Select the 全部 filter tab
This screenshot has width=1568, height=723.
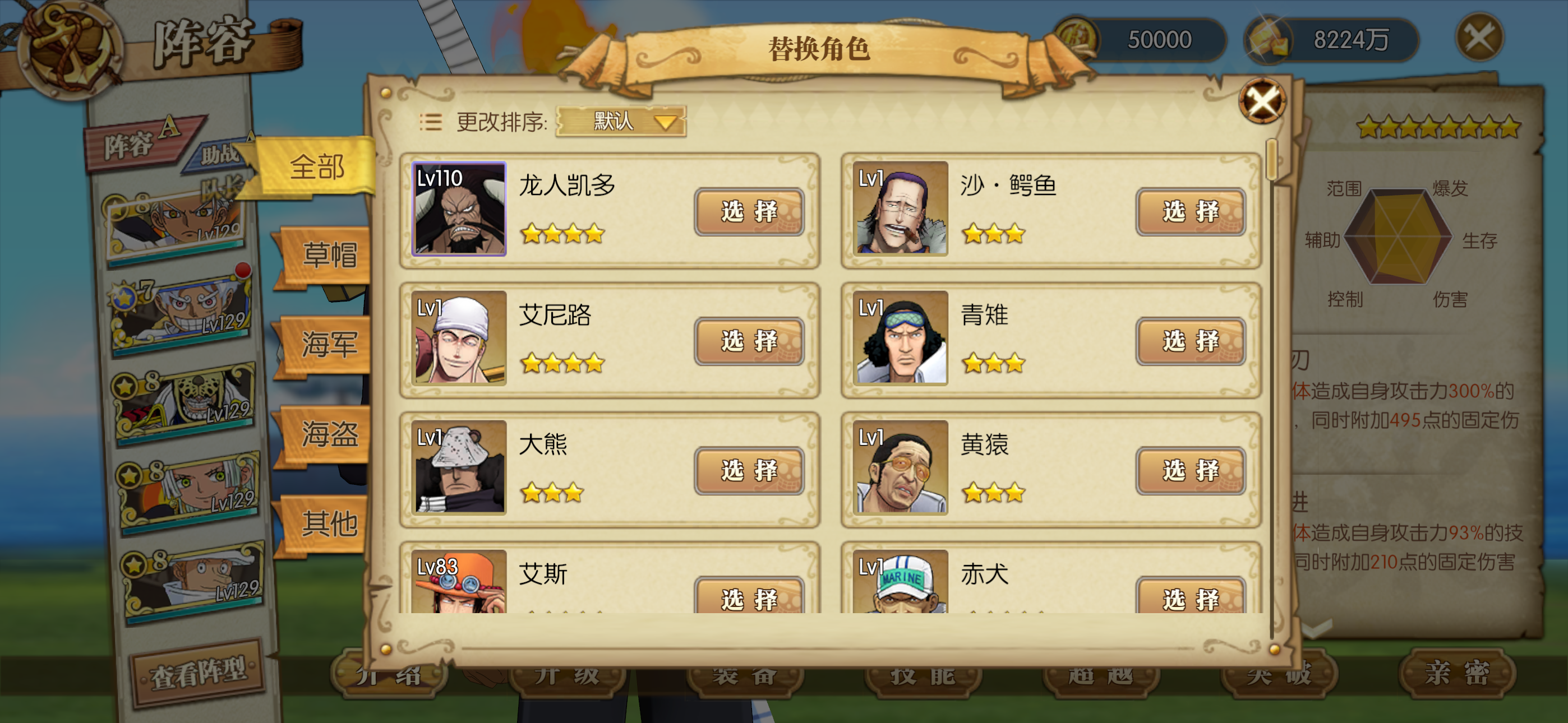[315, 167]
